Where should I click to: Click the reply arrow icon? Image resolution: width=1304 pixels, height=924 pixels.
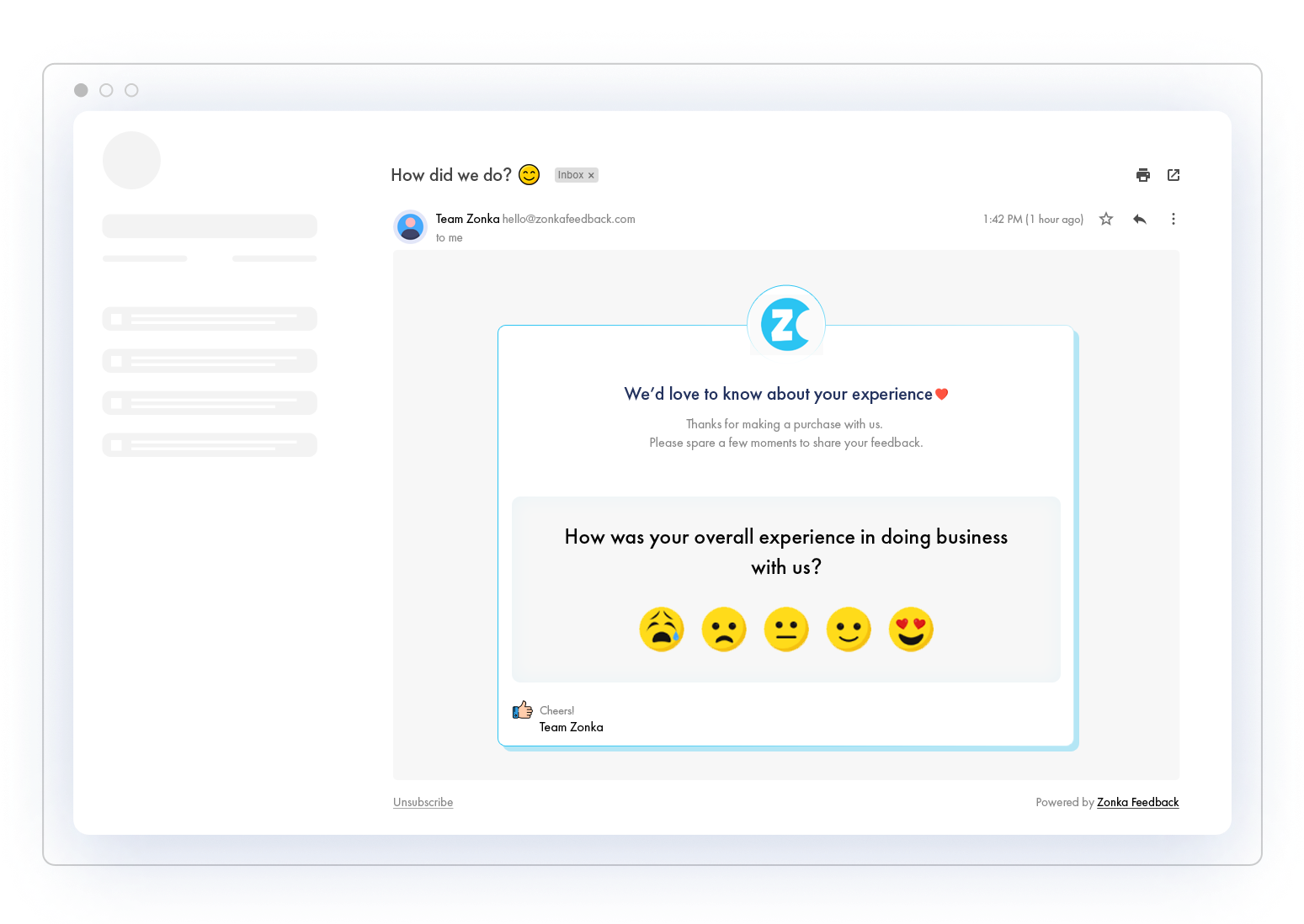click(x=1140, y=219)
